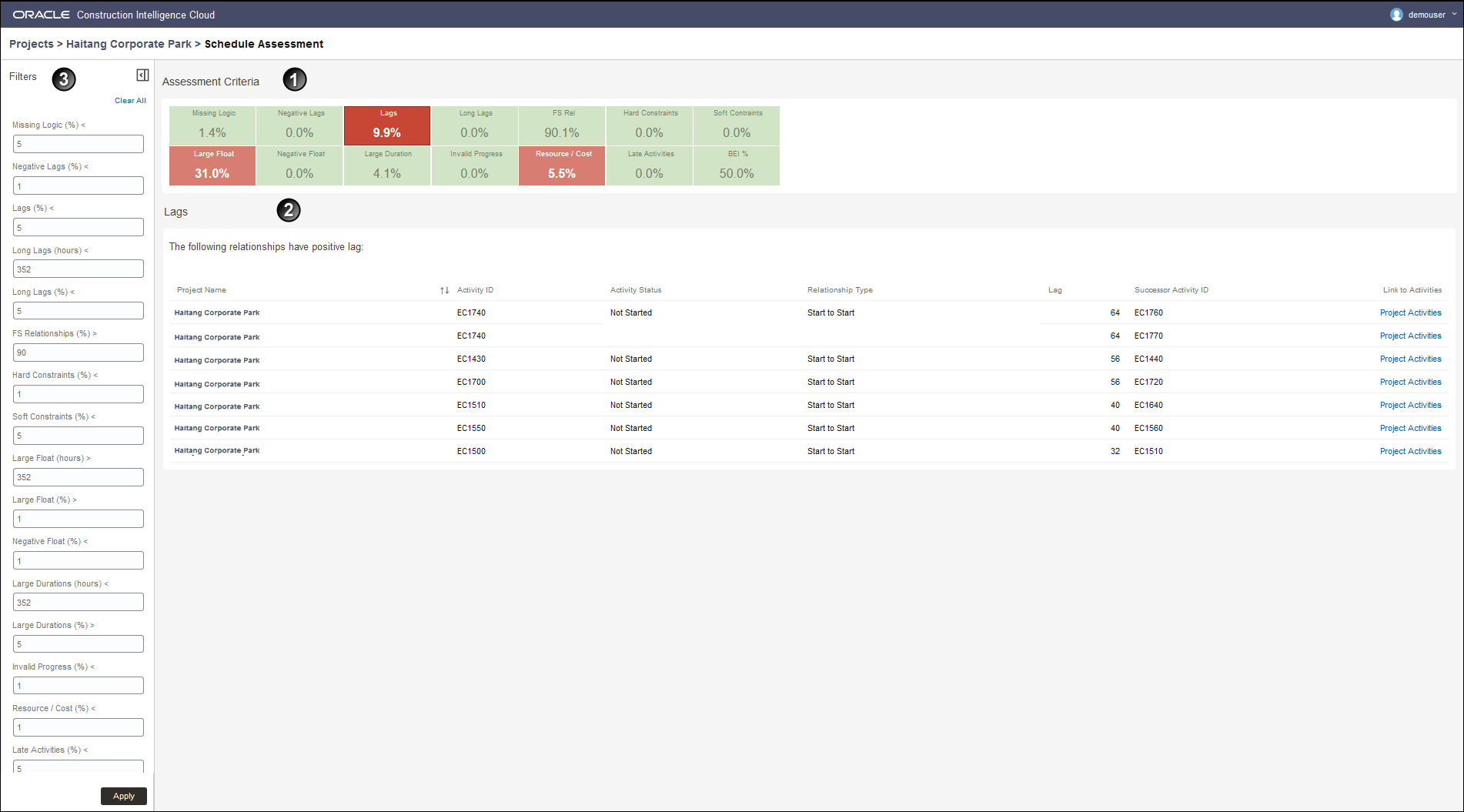Select the Large Float assessment tile
The width and height of the screenshot is (1464, 812).
point(212,165)
